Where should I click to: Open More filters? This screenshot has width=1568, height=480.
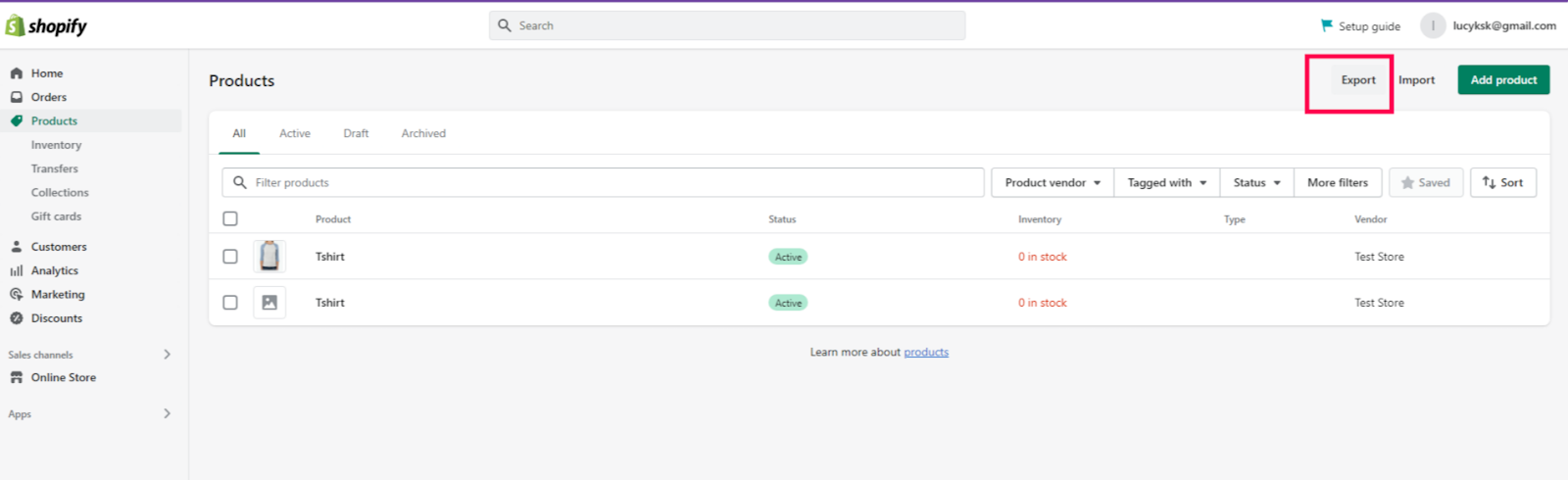[1338, 182]
